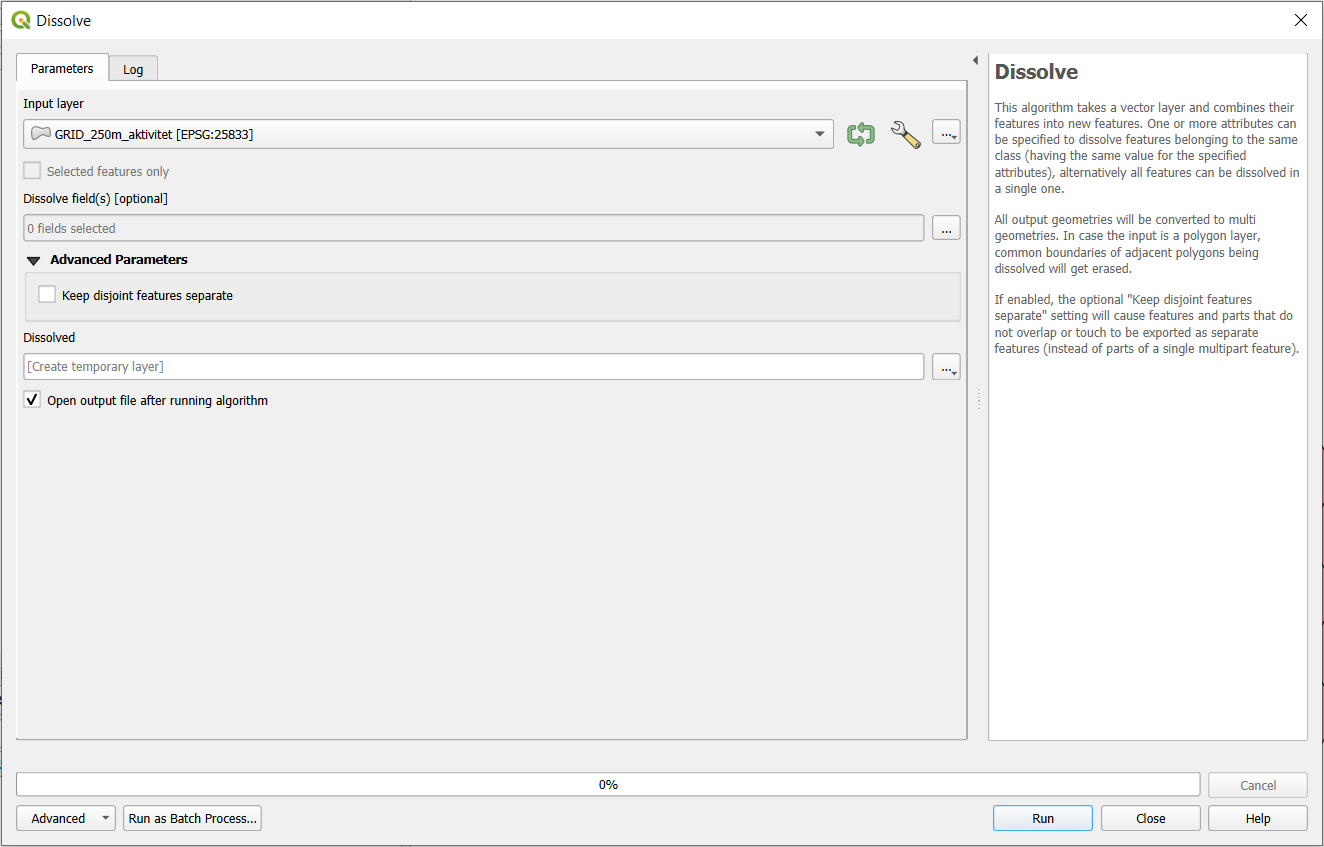Screen dimensions: 1324x847
Task: Click the Dissolved label above output field
Action: tap(49, 337)
